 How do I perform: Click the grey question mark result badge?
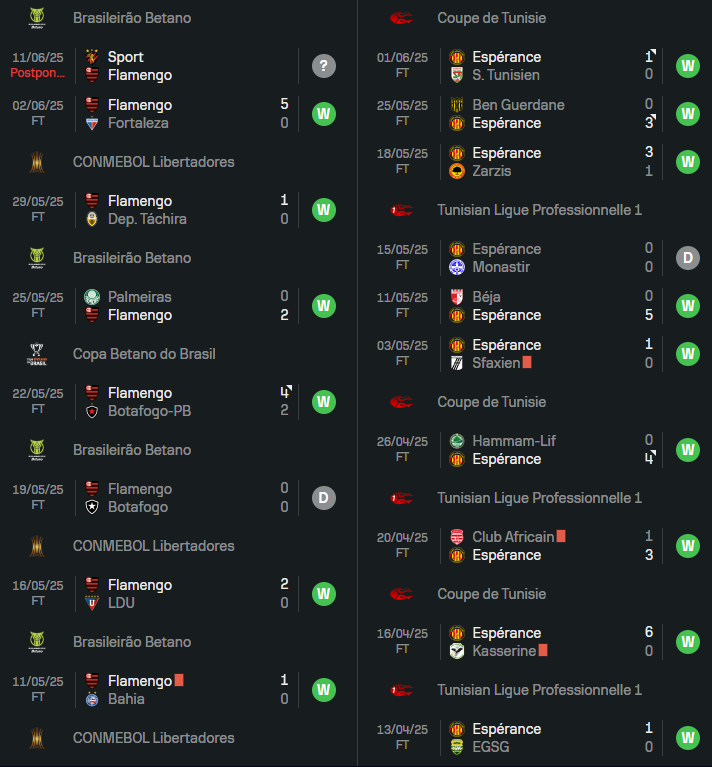[x=324, y=66]
